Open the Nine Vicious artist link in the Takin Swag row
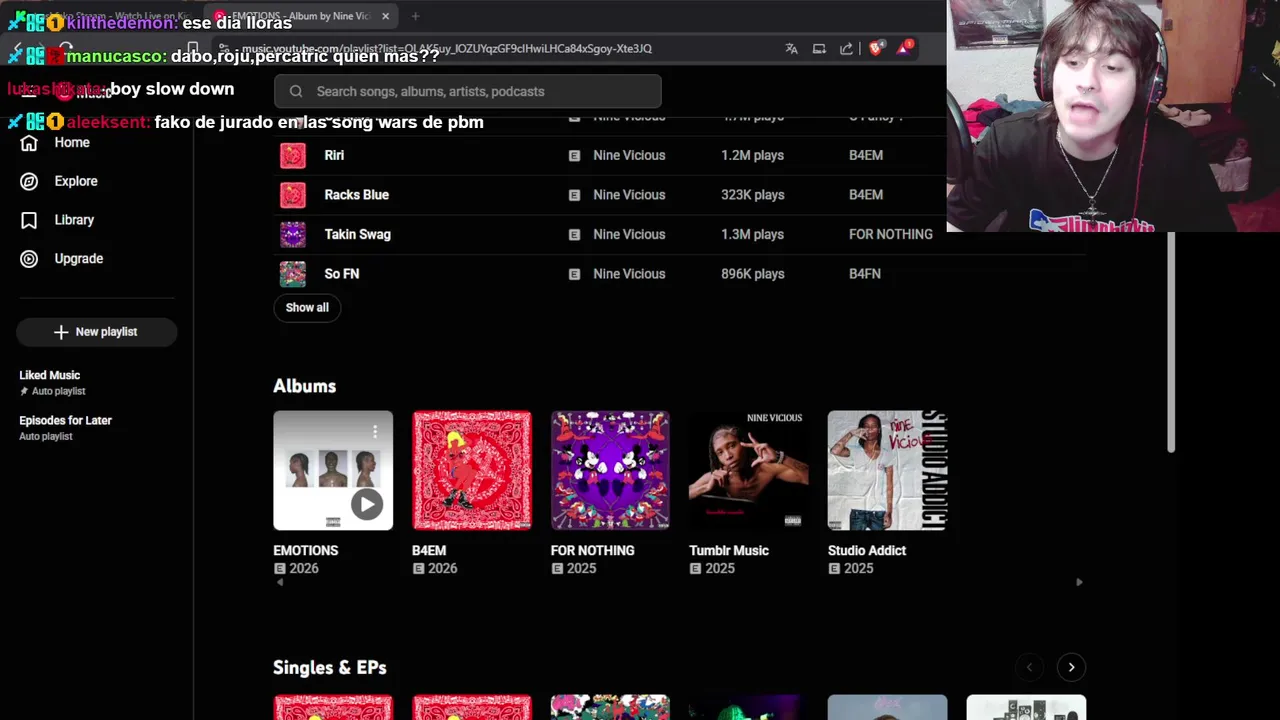1280x720 pixels. coord(629,234)
